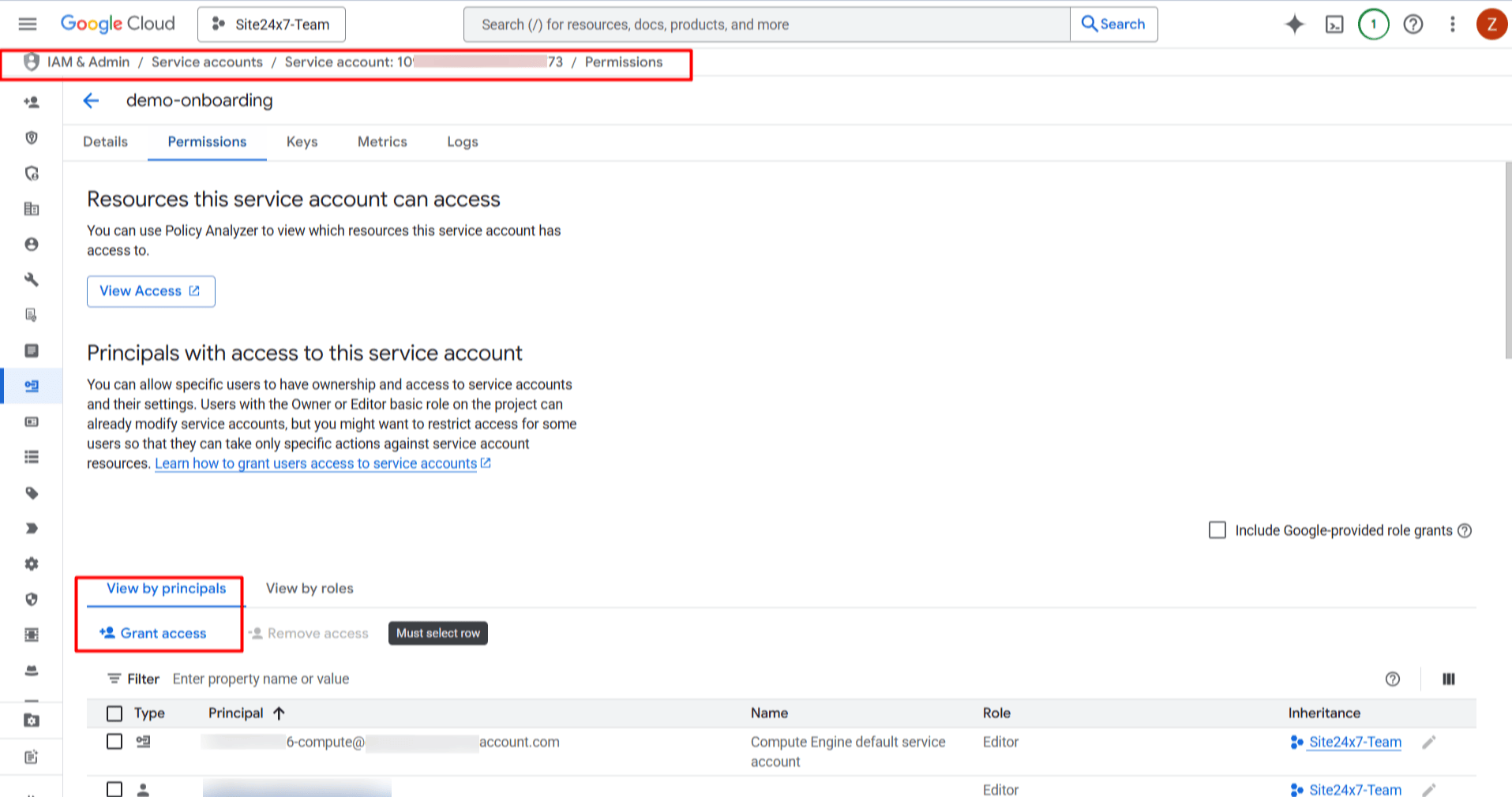Open notifications showing one pending item

point(1373,24)
